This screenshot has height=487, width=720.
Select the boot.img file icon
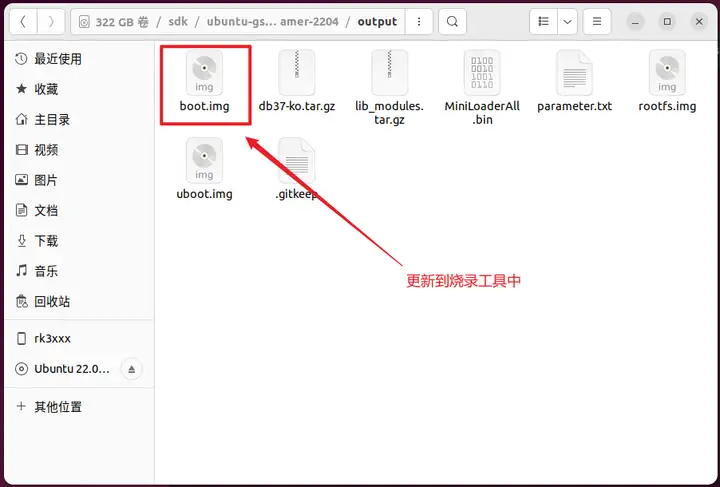point(204,73)
